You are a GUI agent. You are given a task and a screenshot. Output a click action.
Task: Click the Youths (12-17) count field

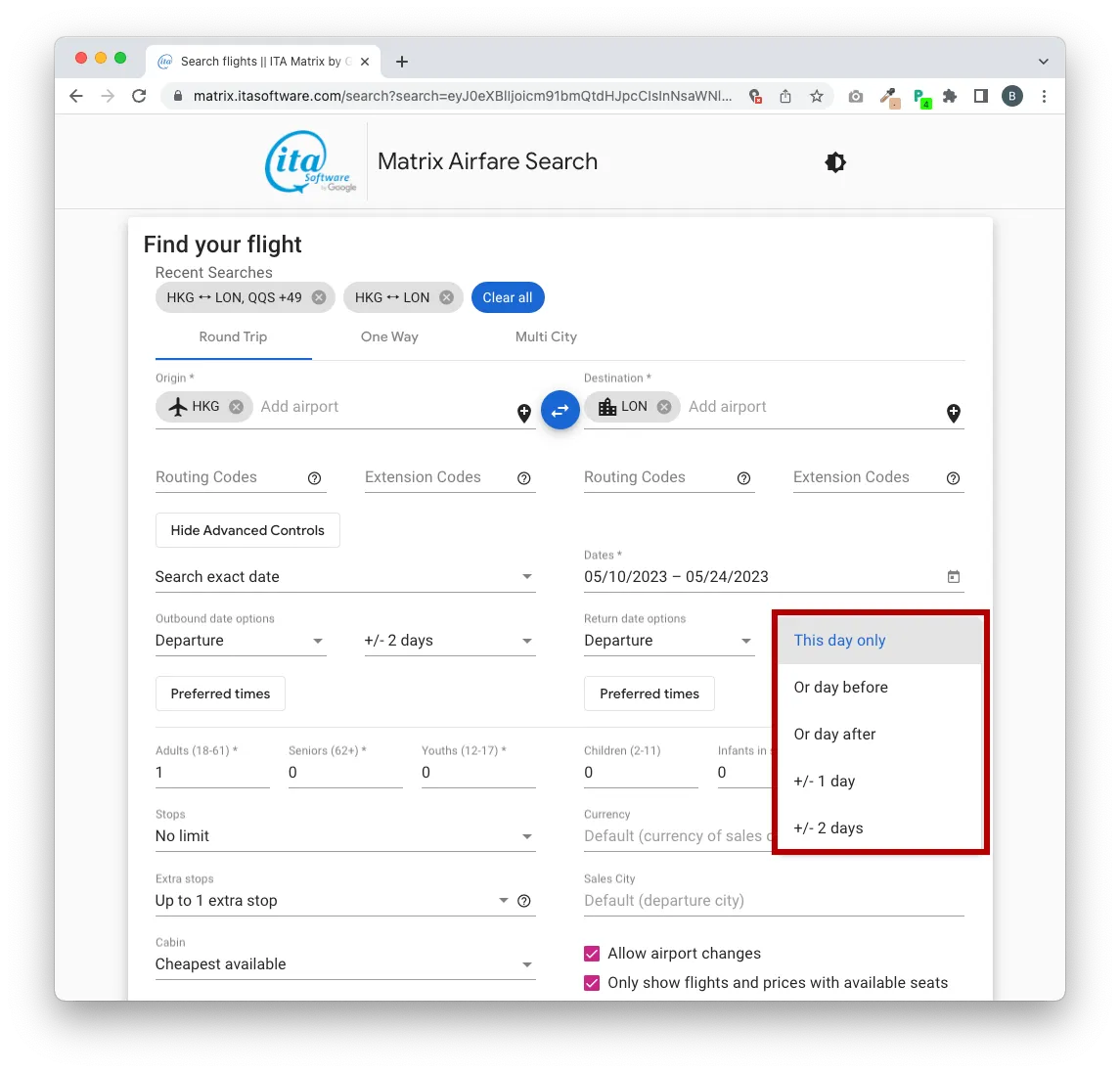click(x=478, y=773)
